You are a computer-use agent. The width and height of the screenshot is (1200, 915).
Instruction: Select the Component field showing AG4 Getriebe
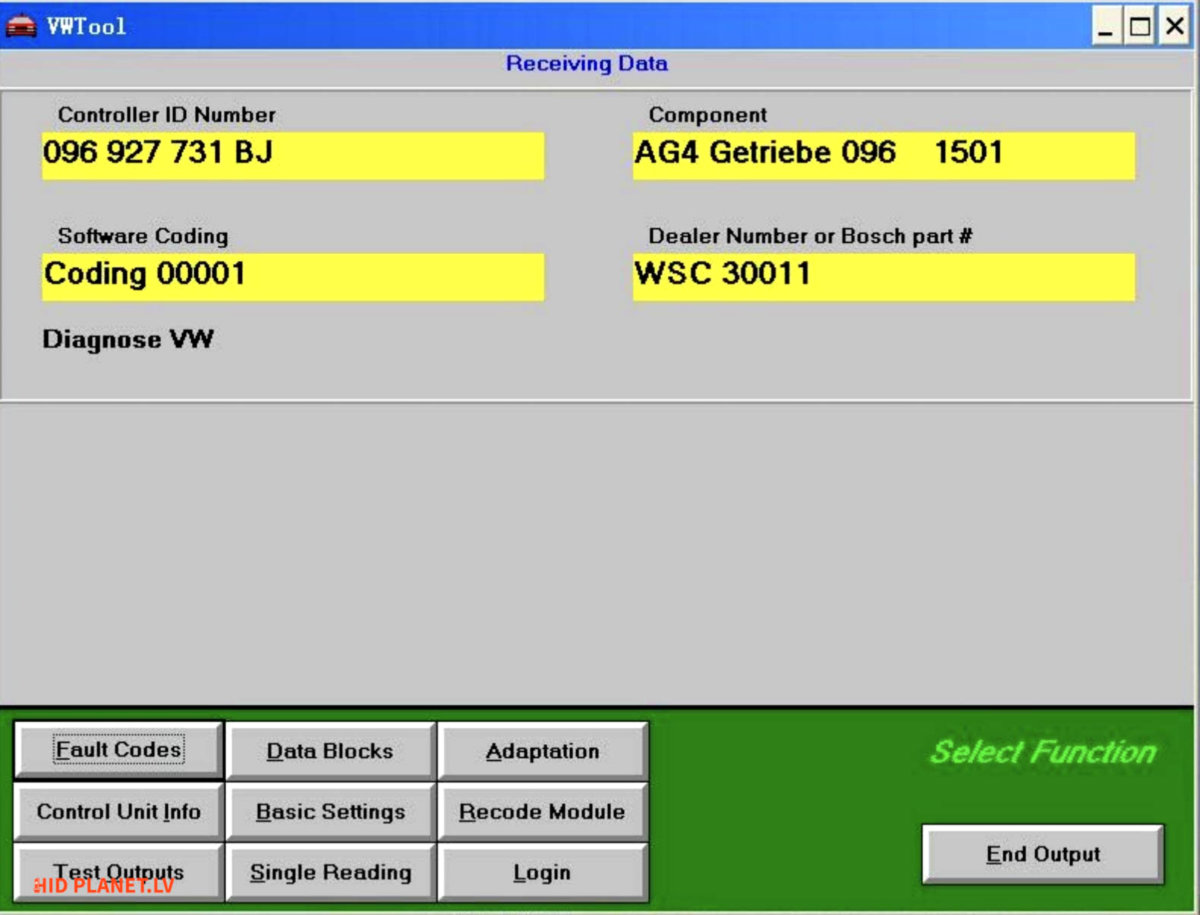pyautogui.click(x=882, y=155)
